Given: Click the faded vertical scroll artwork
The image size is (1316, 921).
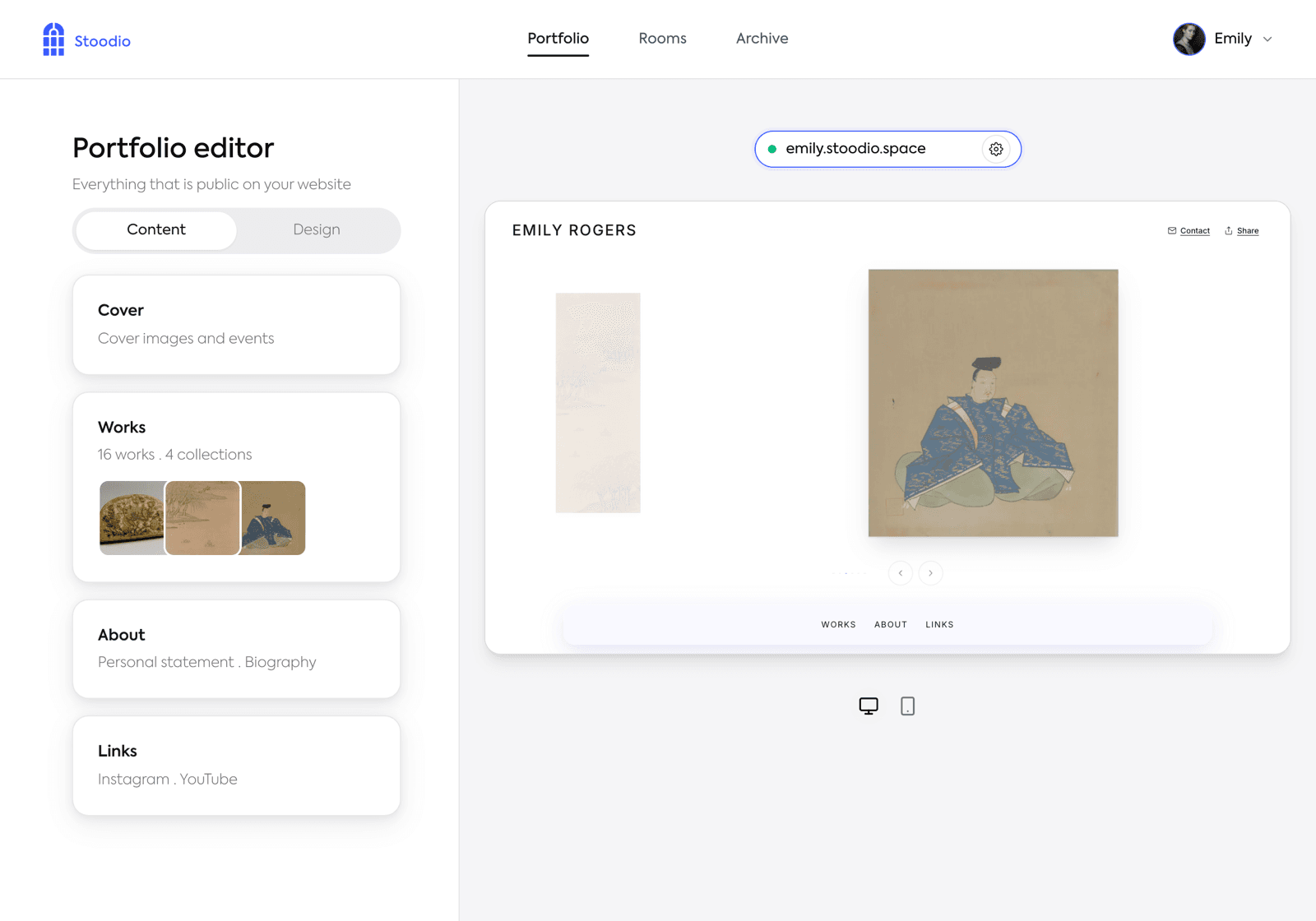Looking at the screenshot, I should click(598, 403).
